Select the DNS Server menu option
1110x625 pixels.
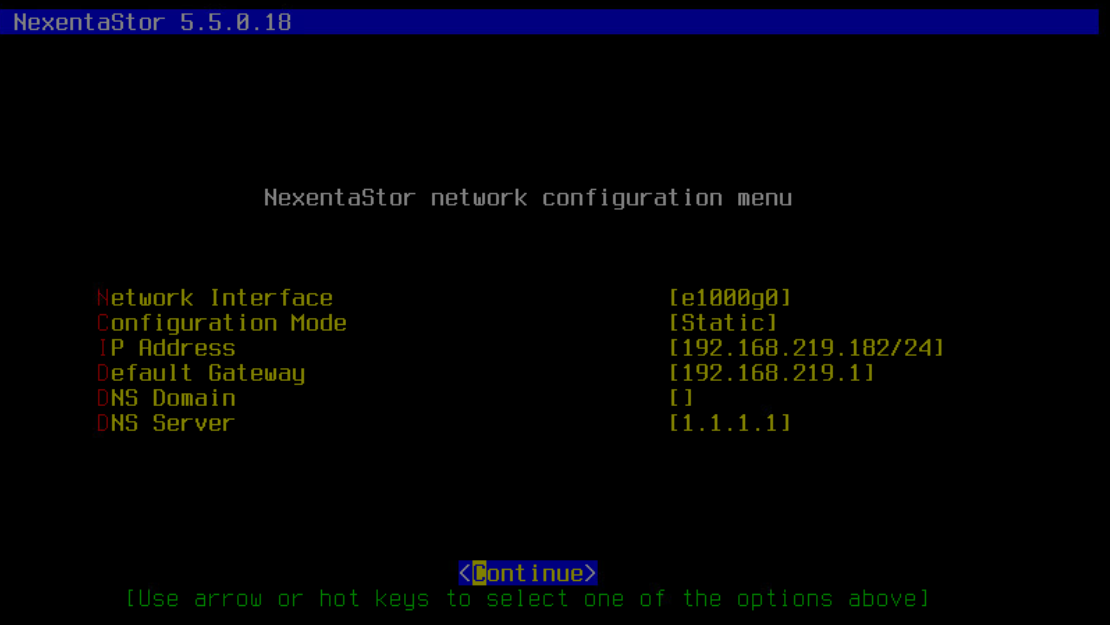click(166, 423)
